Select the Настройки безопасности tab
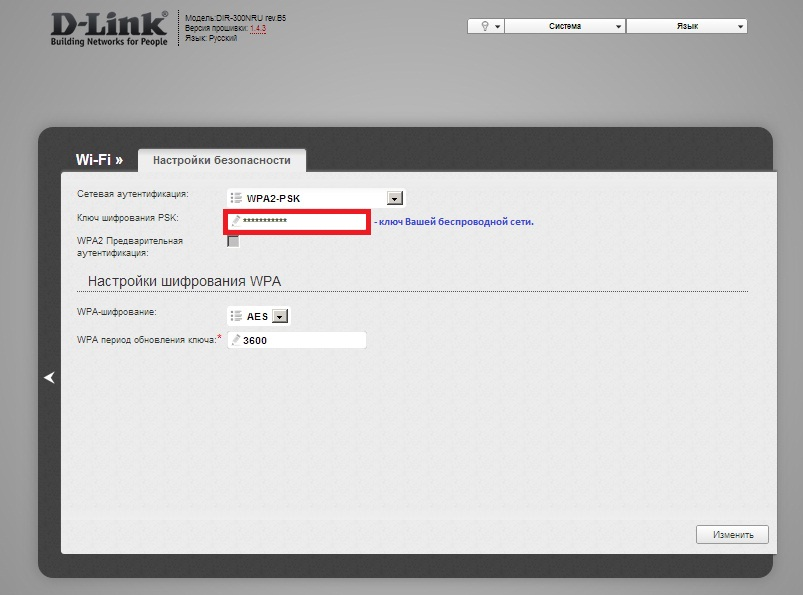 click(222, 160)
